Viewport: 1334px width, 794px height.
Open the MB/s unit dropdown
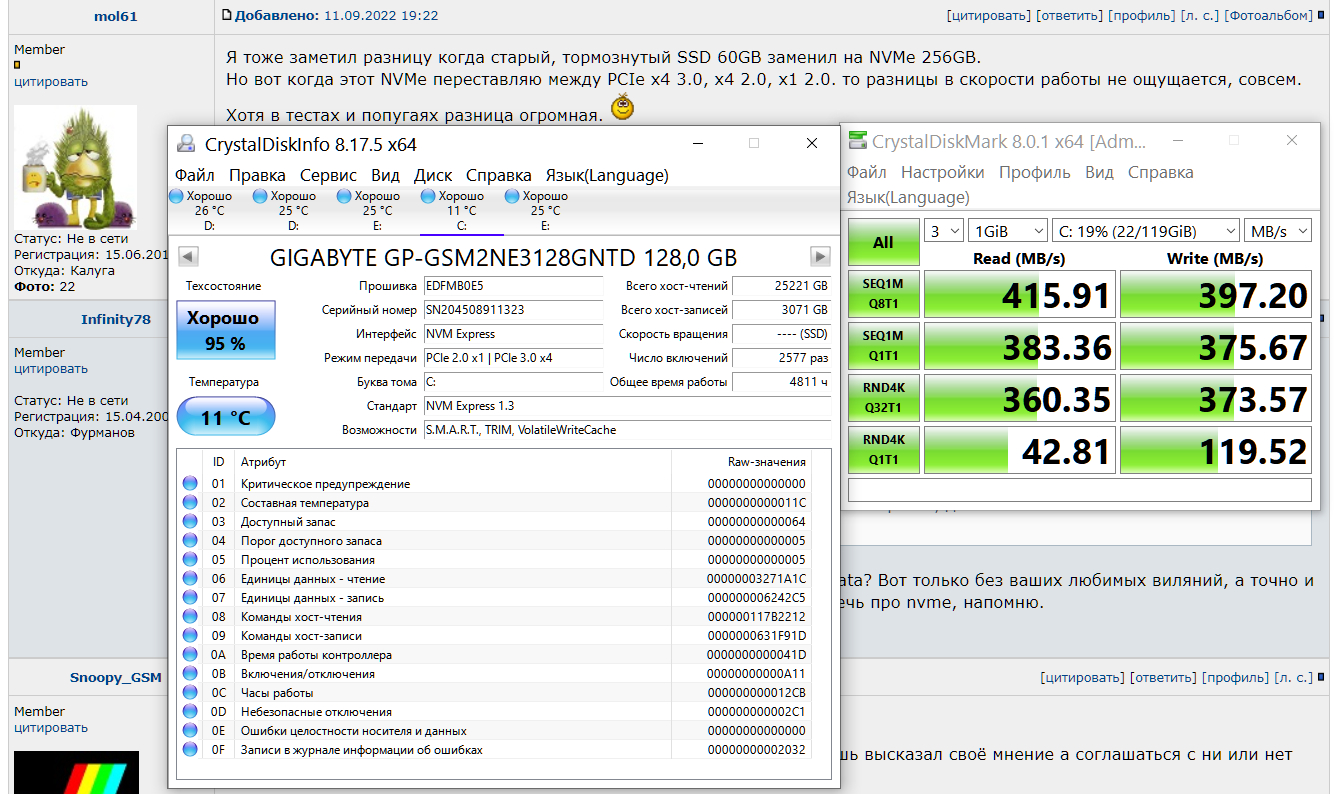point(1278,231)
